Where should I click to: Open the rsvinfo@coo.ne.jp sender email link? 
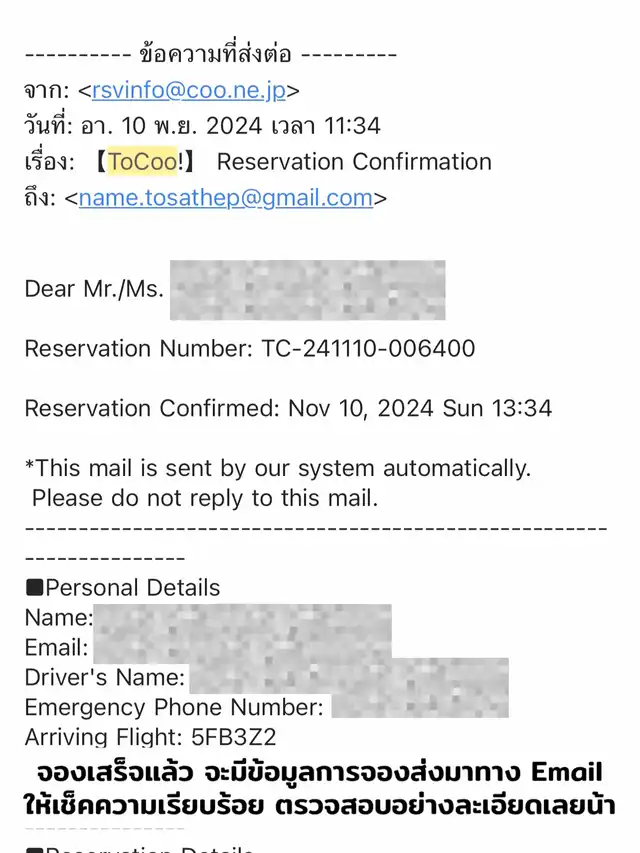point(188,90)
